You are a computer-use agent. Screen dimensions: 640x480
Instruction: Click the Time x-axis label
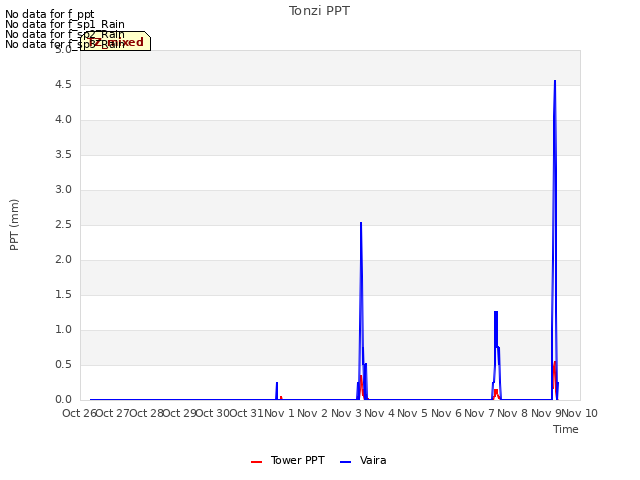(565, 429)
